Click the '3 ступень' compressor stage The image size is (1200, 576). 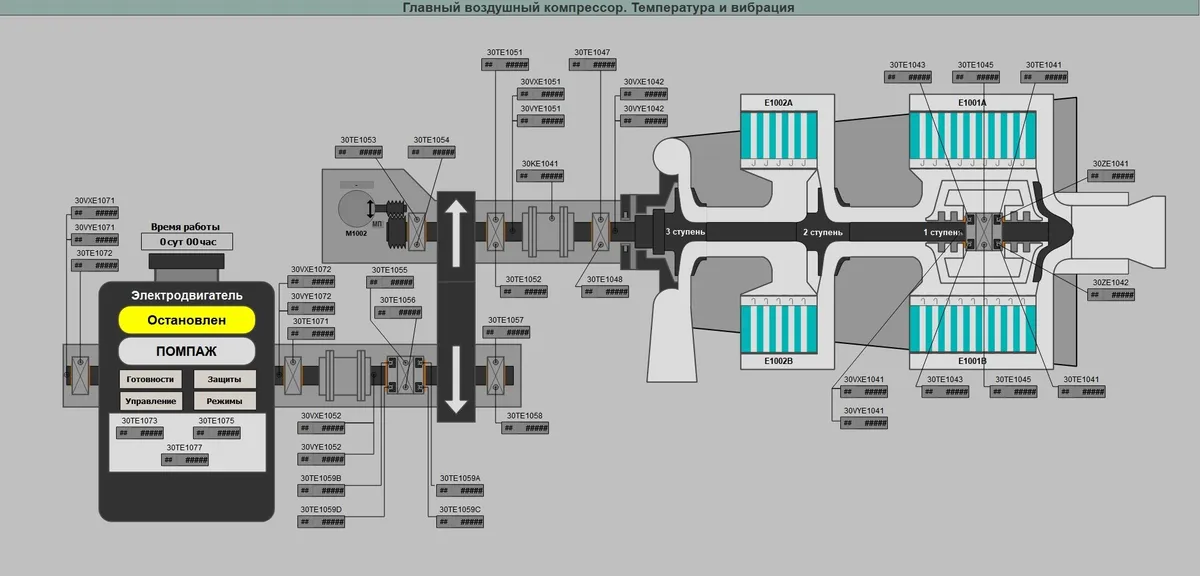point(685,232)
